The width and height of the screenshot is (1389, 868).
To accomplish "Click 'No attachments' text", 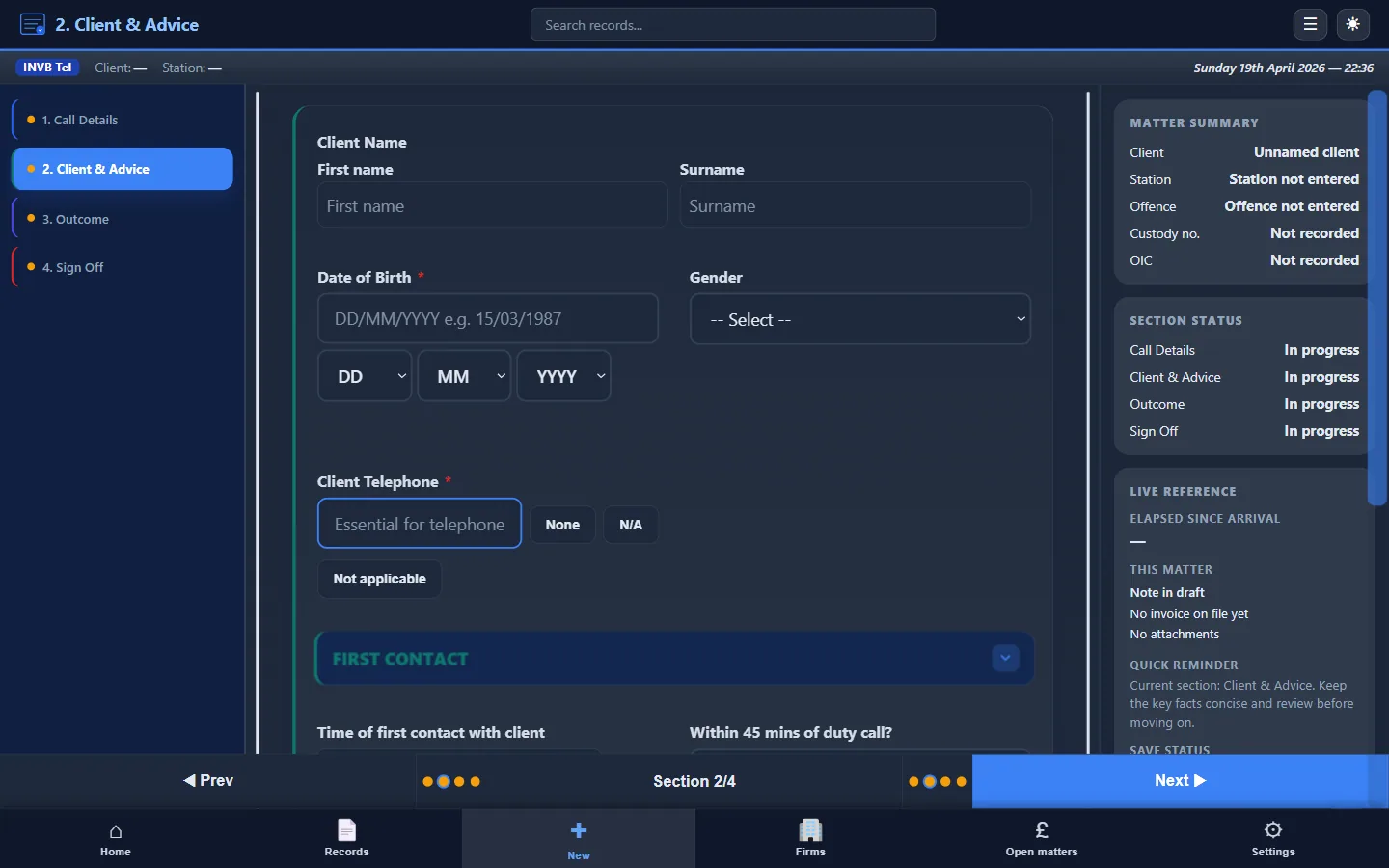I will point(1175,634).
